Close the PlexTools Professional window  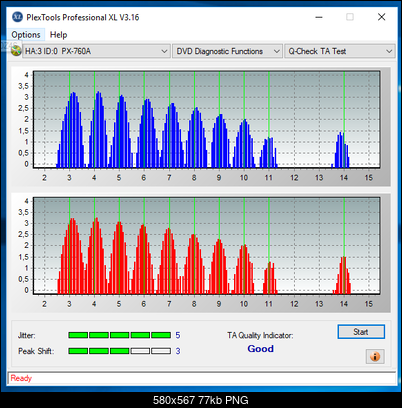pyautogui.click(x=381, y=17)
